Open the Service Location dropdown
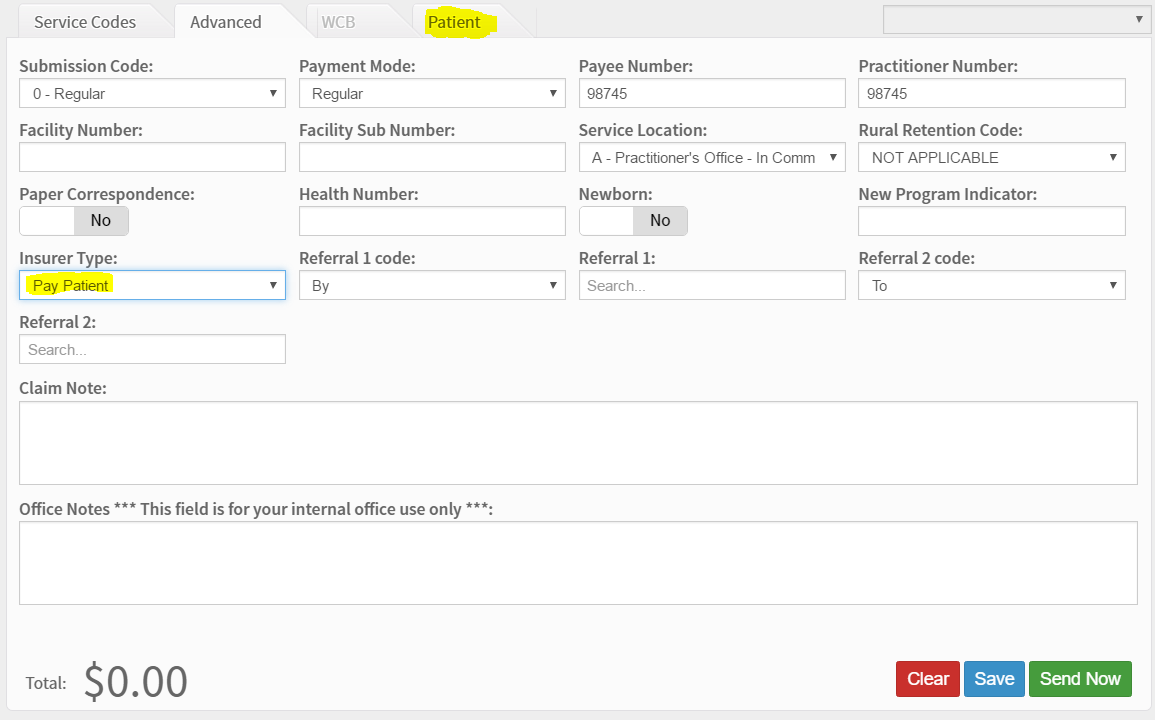The image size is (1155, 720). 712,157
